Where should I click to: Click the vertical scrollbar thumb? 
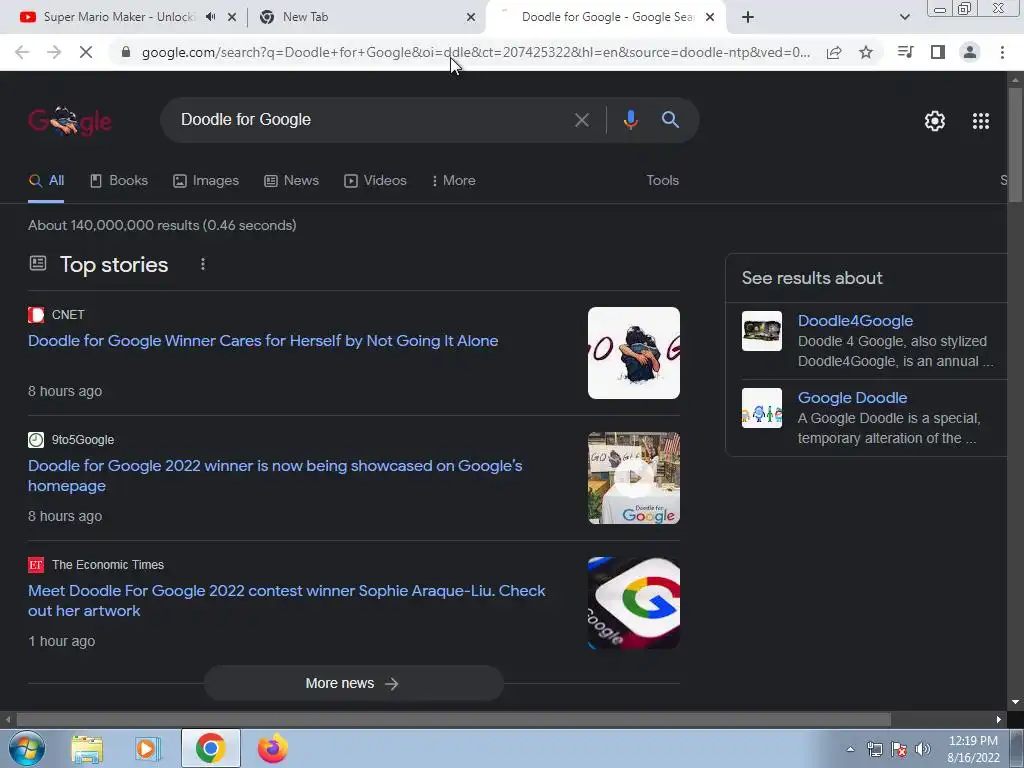(1015, 144)
